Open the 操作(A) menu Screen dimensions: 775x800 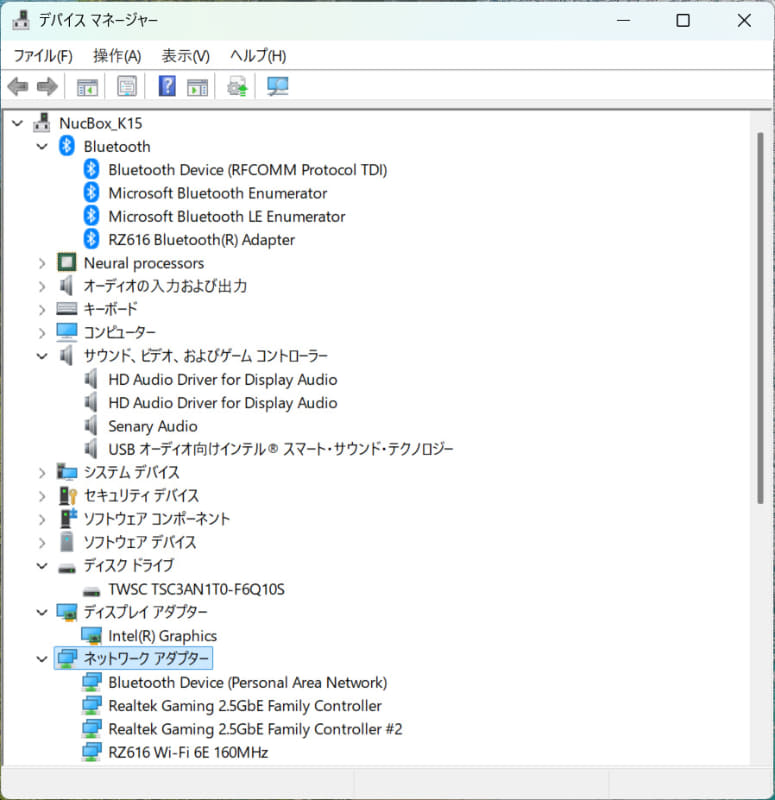[x=117, y=56]
